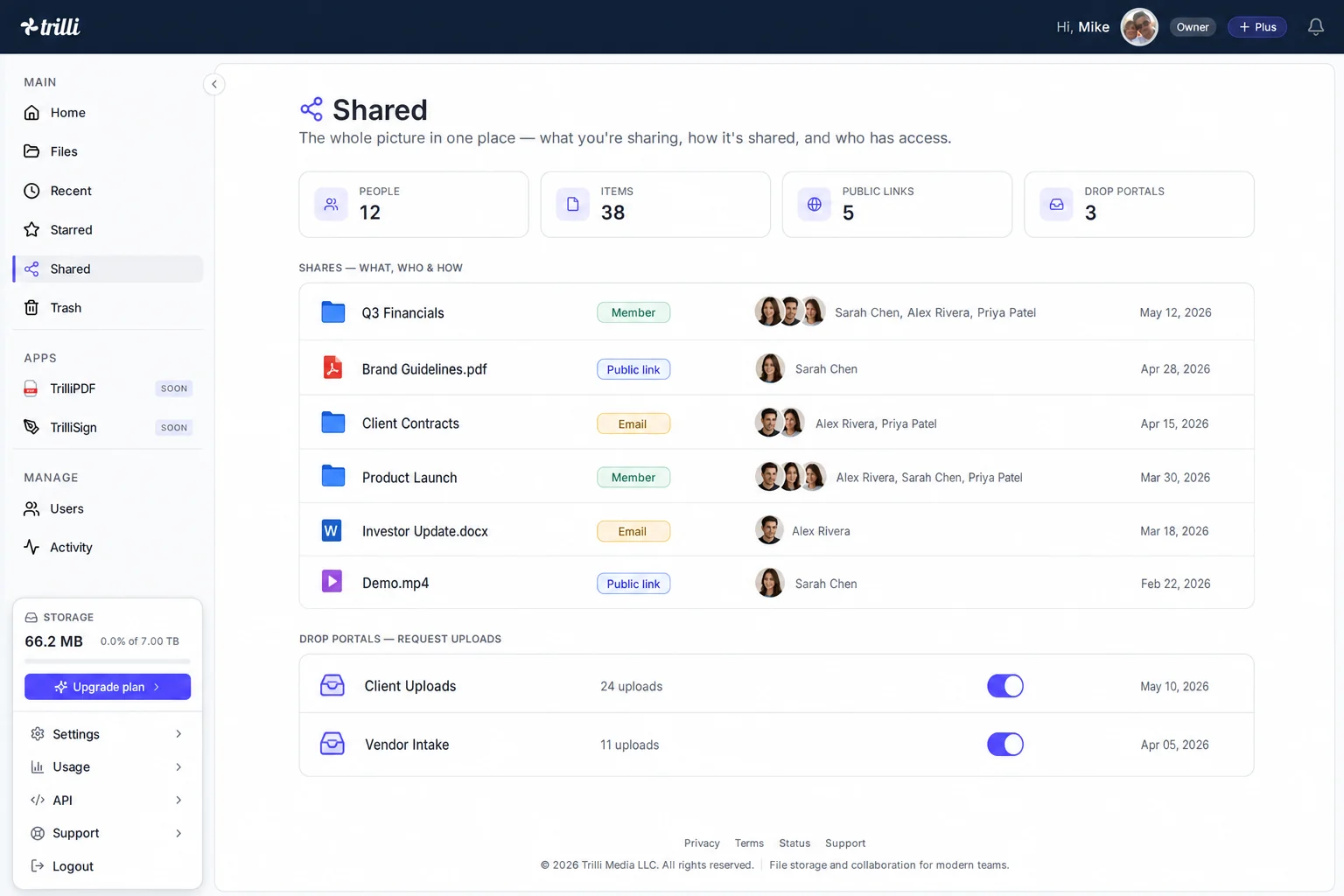
Task: Click Alex Rivera's avatar on Investor Update row
Action: click(769, 530)
